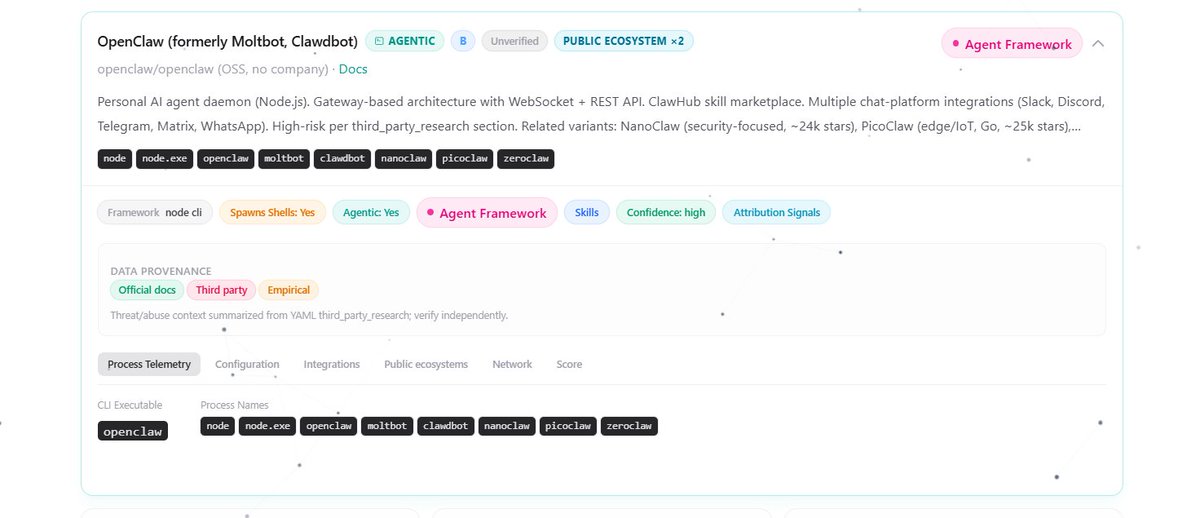Click the Spawns Shells: Yes chip
The height and width of the screenshot is (518, 1200).
272,212
